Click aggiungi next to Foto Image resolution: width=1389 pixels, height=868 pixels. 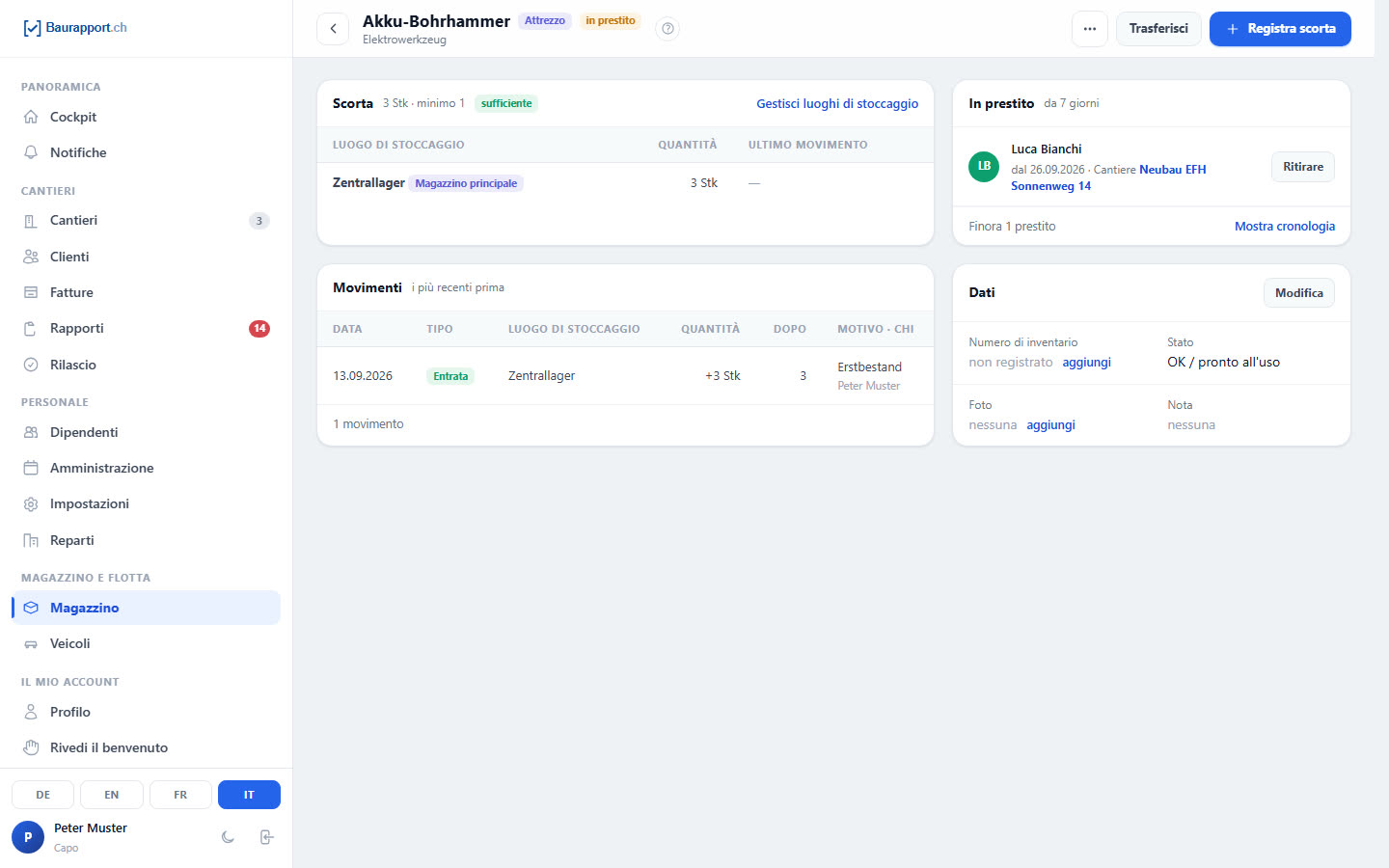coord(1050,425)
